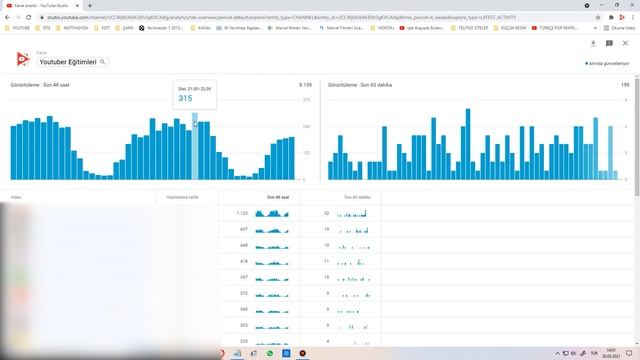Image resolution: width=640 pixels, height=360 pixels.
Task: Click the red extension icon in toolbar
Action: pos(622,18)
